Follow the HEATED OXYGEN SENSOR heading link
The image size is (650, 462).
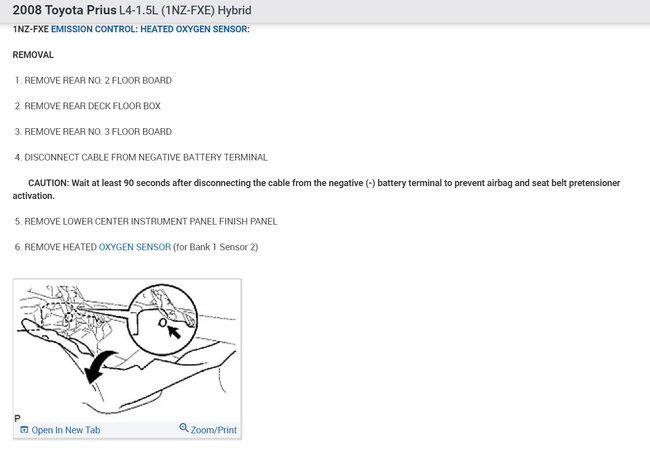pyautogui.click(x=194, y=29)
